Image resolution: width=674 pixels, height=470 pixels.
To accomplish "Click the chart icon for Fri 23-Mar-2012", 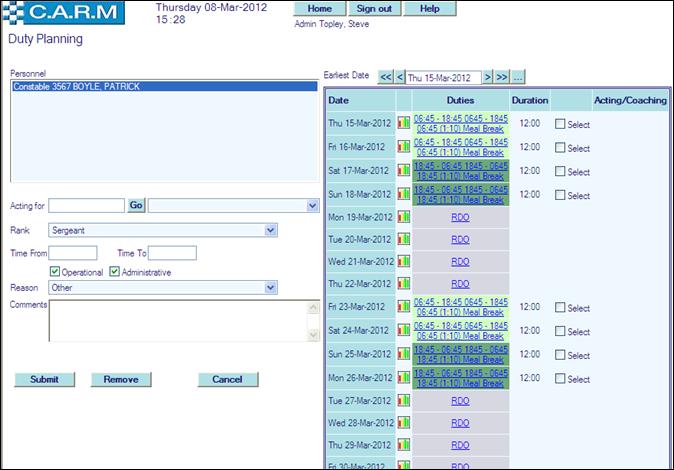I will pos(404,308).
